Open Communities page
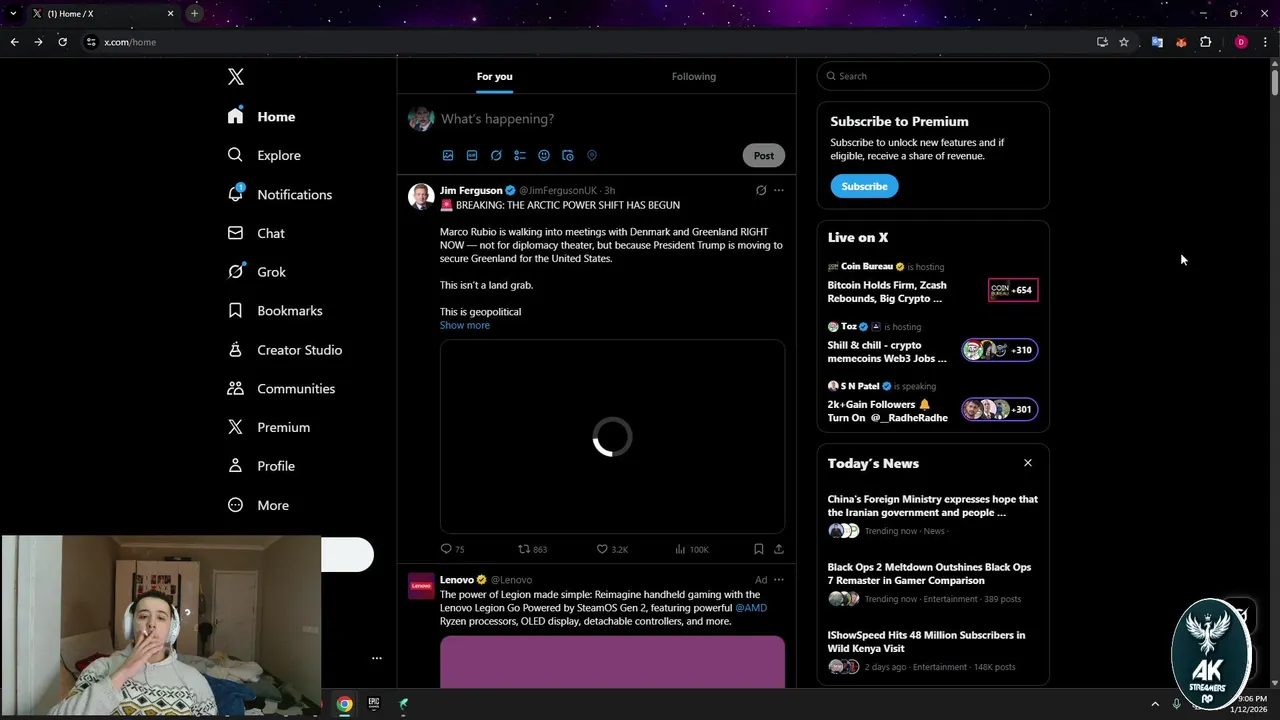Screen dimensions: 1280x720 [281, 388]
